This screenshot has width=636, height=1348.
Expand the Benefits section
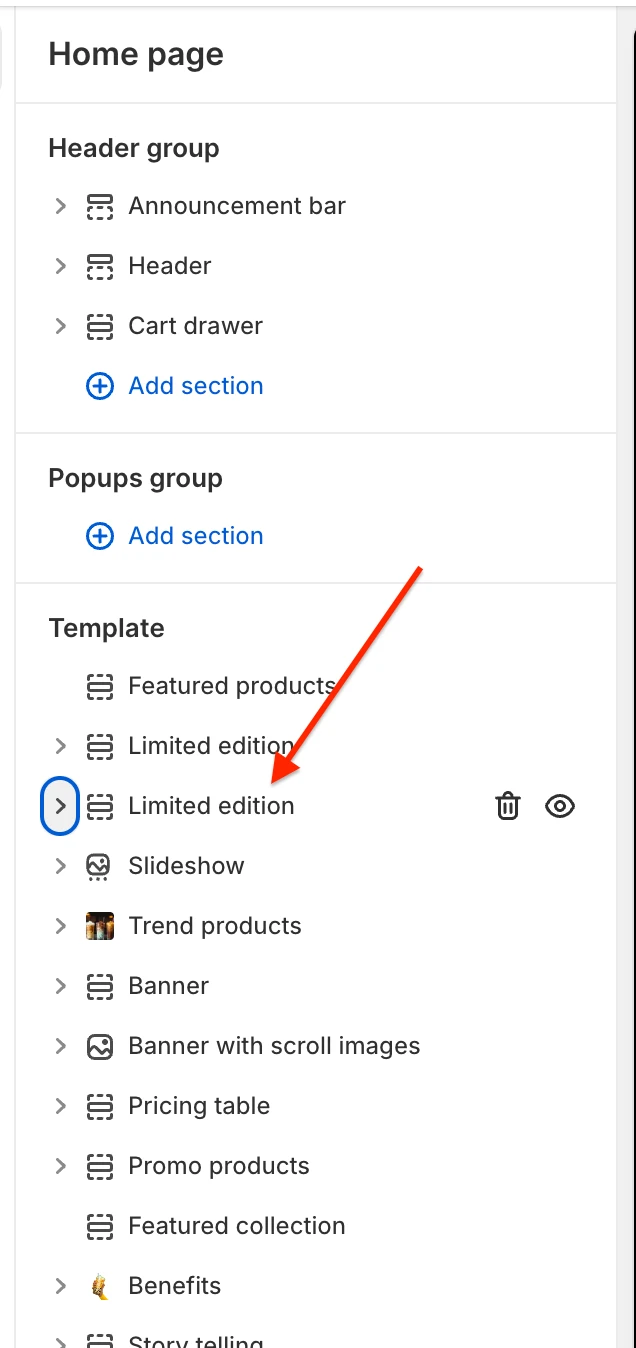61,1286
